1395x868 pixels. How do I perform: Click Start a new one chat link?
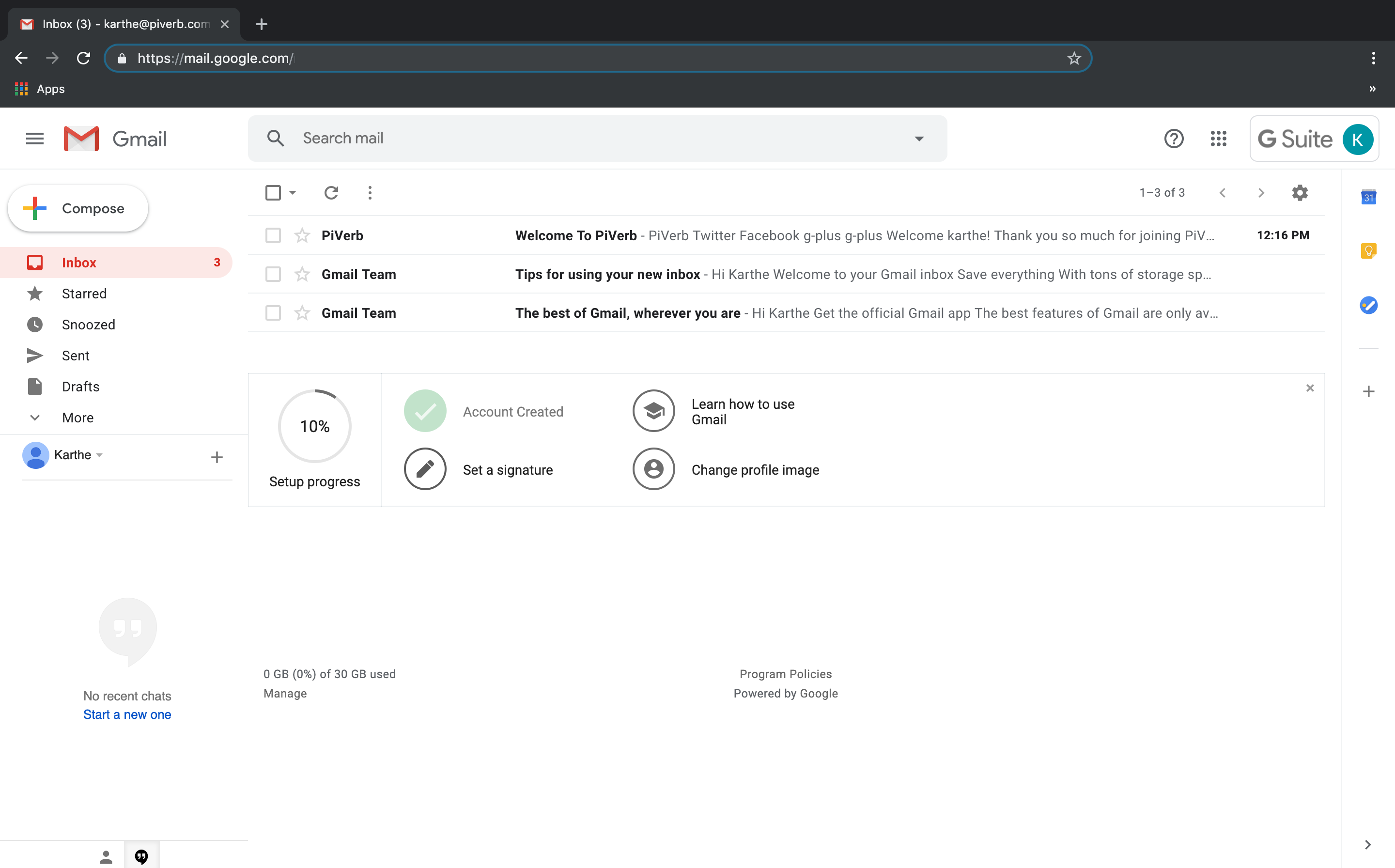click(x=127, y=714)
